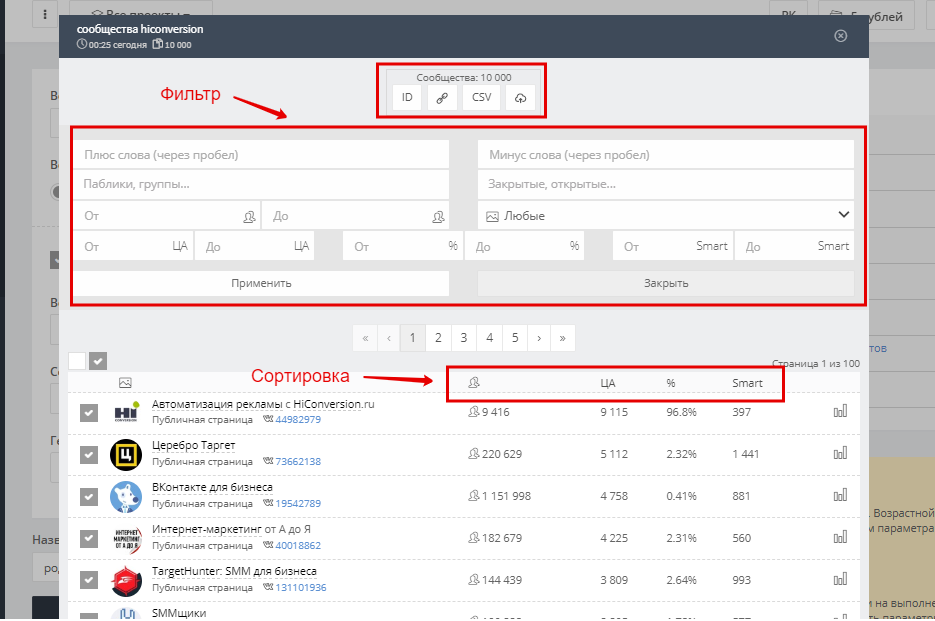Focus the minus words input field

coord(665,155)
